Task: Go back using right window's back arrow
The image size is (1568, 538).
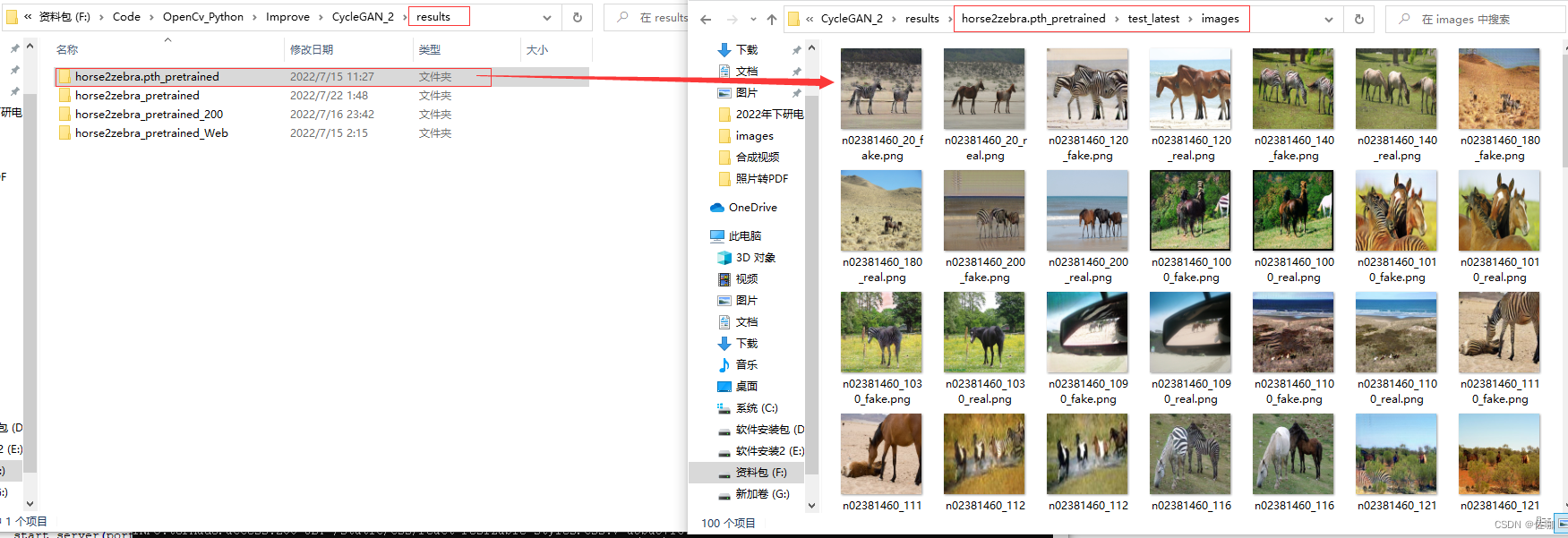Action: click(x=706, y=19)
